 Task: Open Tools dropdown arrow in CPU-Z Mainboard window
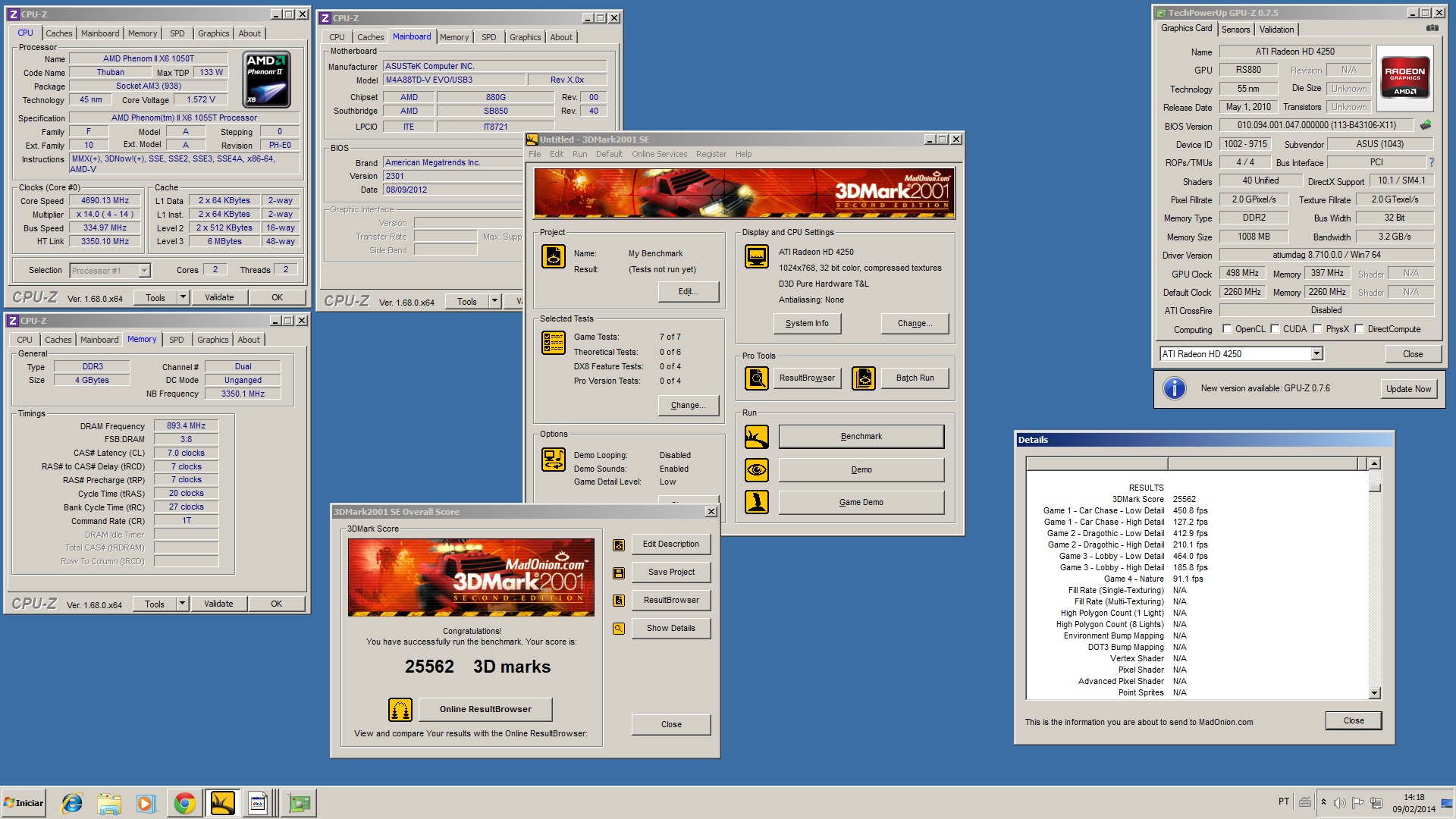(x=494, y=302)
